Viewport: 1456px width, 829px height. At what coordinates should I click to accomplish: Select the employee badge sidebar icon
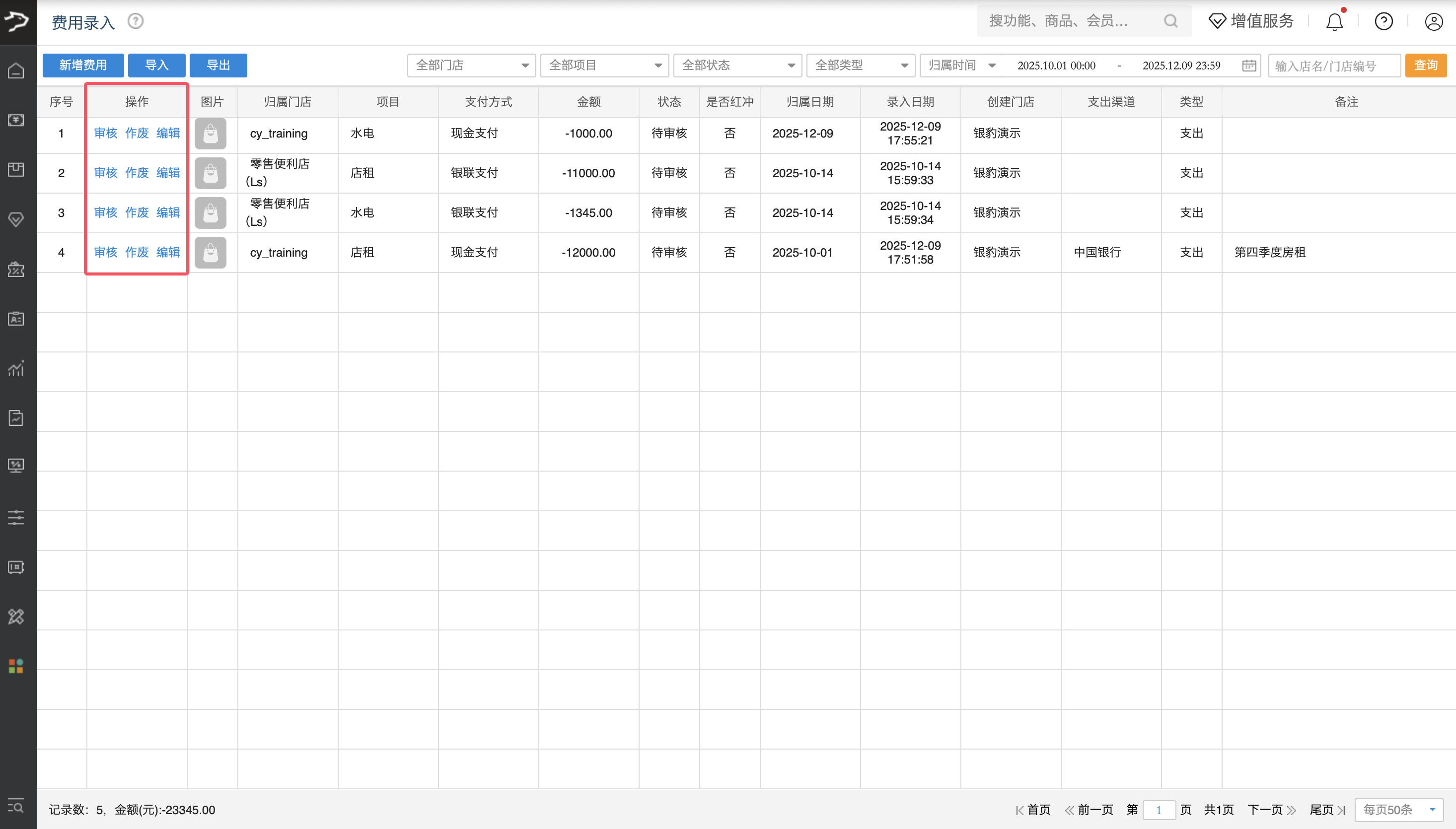pyautogui.click(x=16, y=319)
